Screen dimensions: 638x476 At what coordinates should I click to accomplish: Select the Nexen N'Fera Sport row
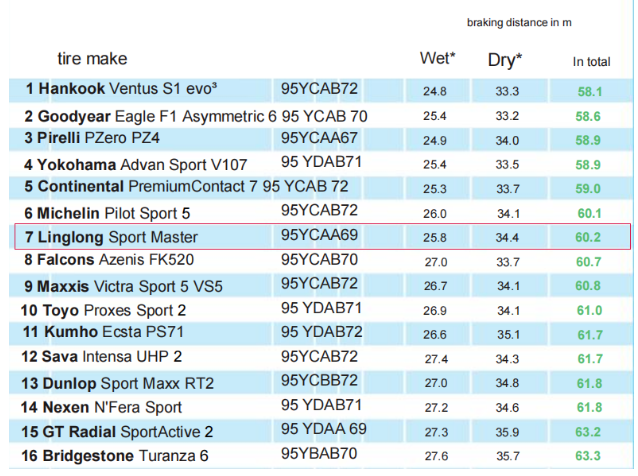[x=321, y=407]
